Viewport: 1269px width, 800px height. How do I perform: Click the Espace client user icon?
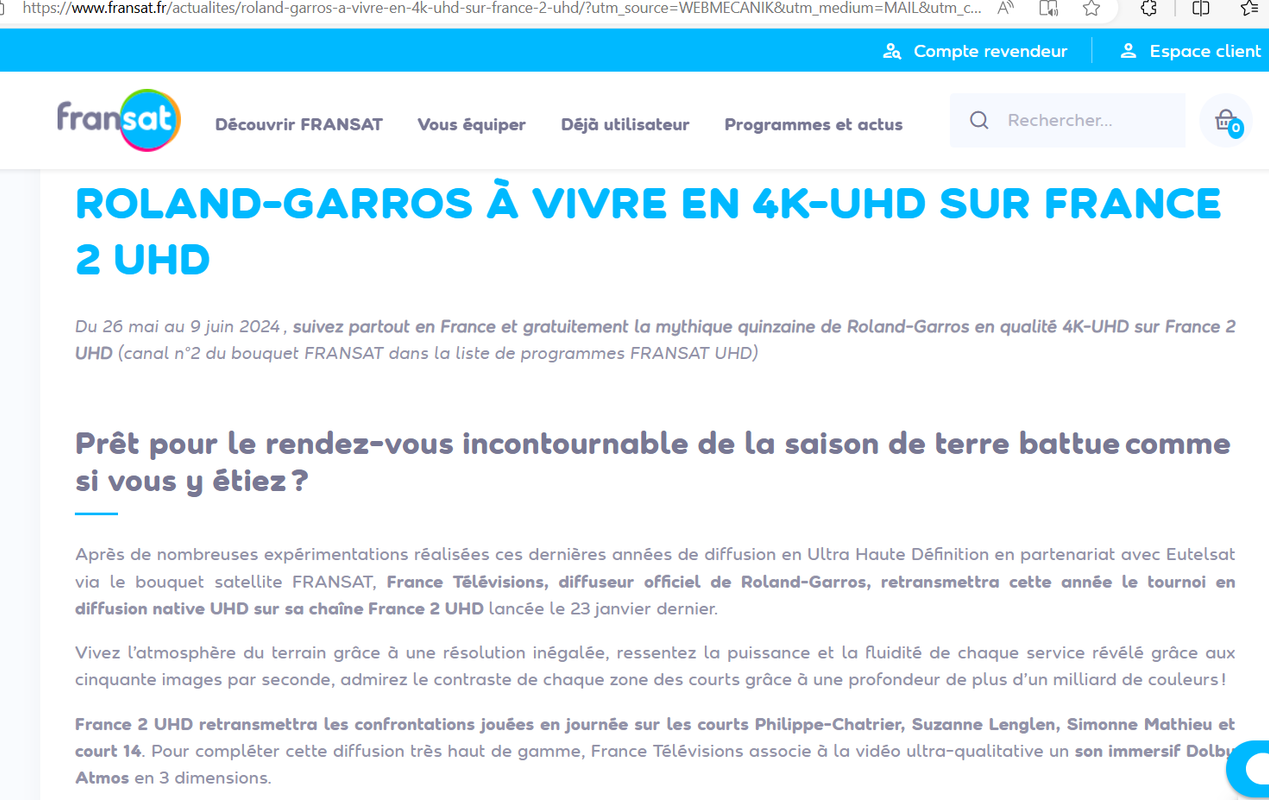coord(1128,51)
